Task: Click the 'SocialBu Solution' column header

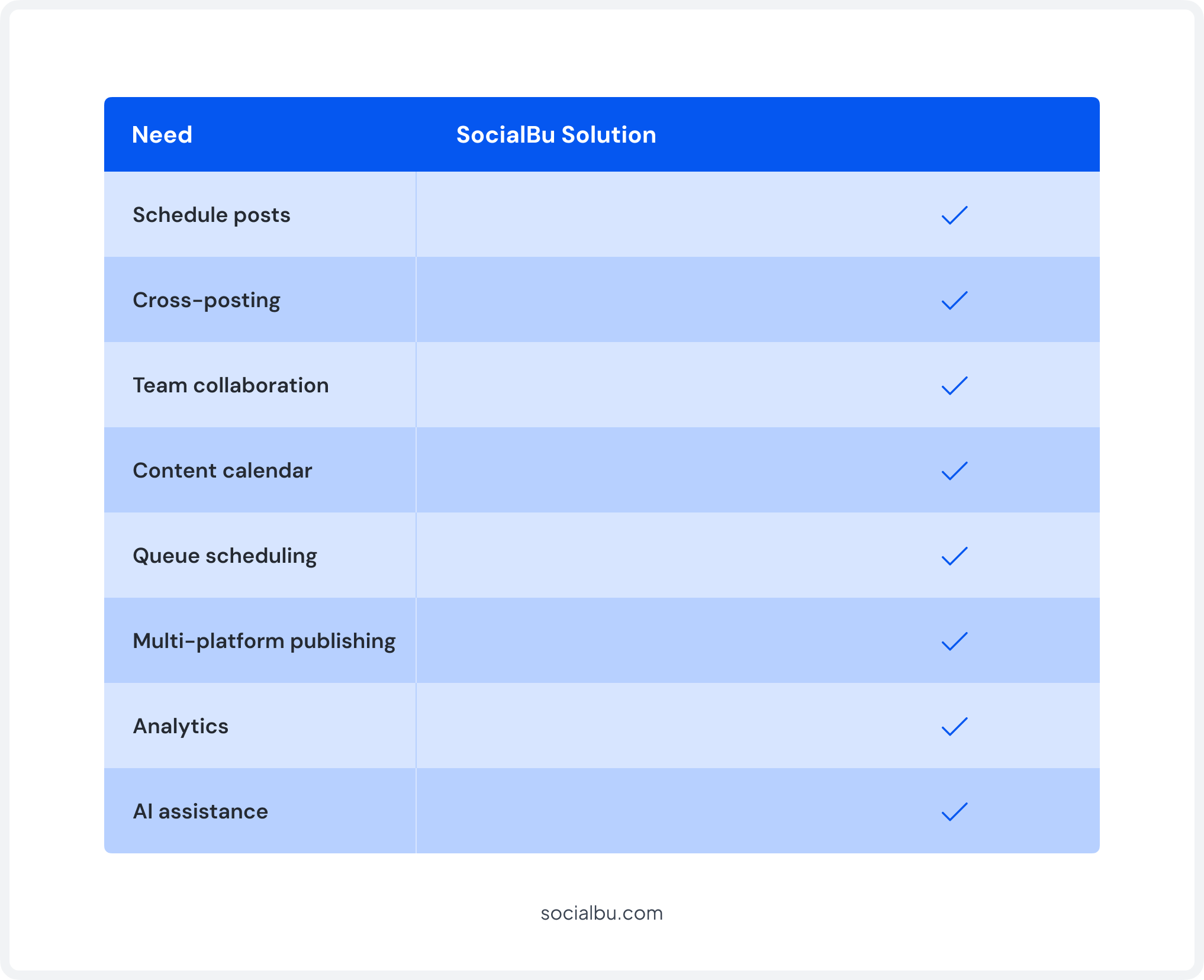Action: point(556,135)
